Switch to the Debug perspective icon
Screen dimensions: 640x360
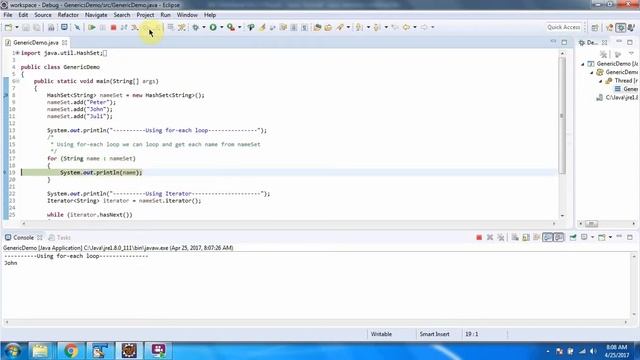tap(621, 27)
